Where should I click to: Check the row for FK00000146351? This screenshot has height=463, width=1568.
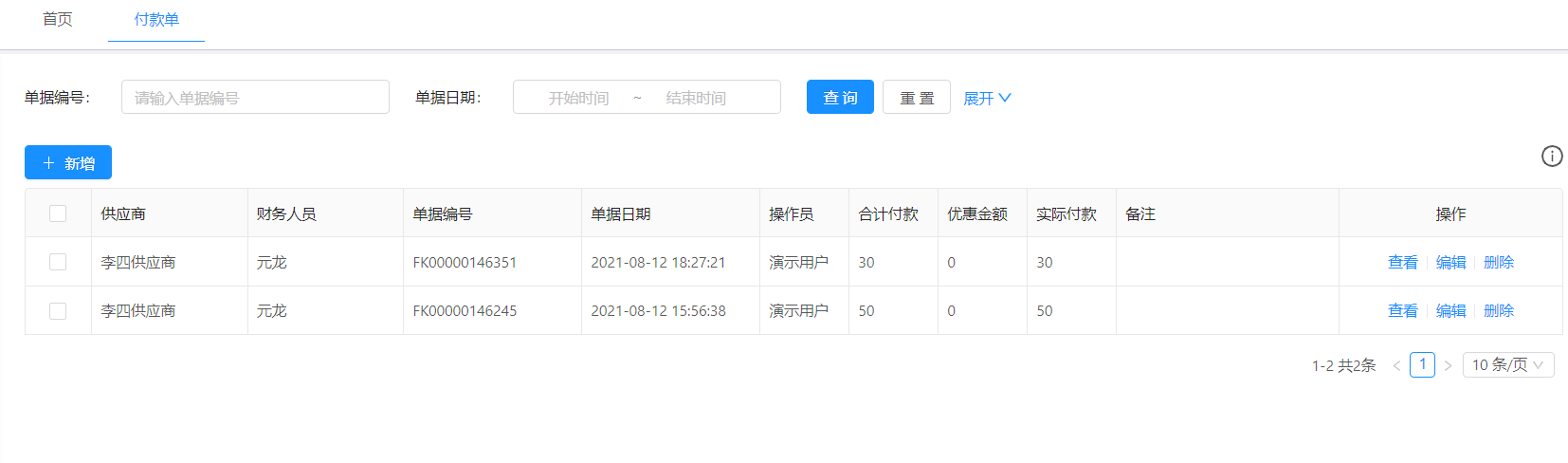pos(58,262)
